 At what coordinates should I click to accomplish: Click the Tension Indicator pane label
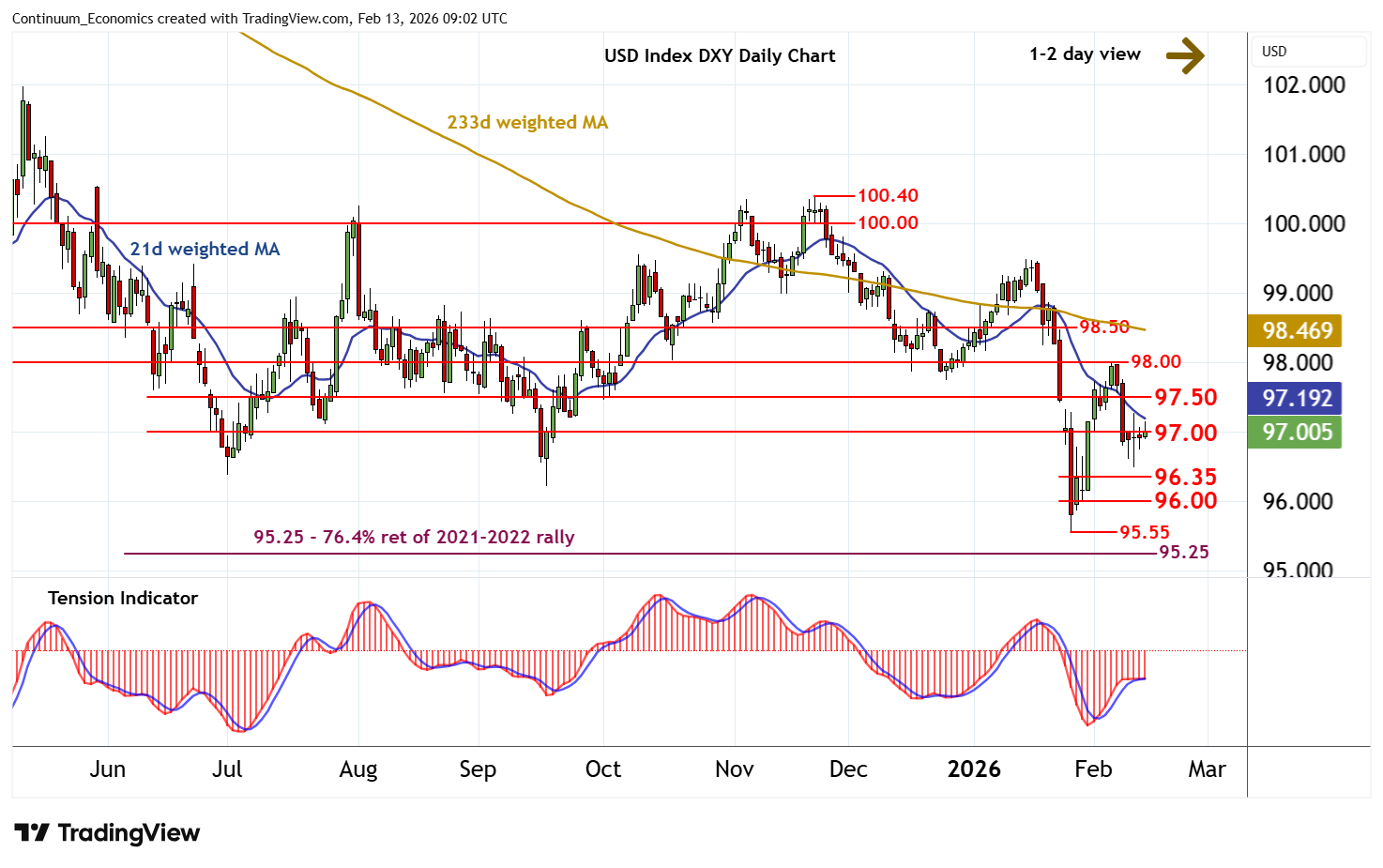123,598
